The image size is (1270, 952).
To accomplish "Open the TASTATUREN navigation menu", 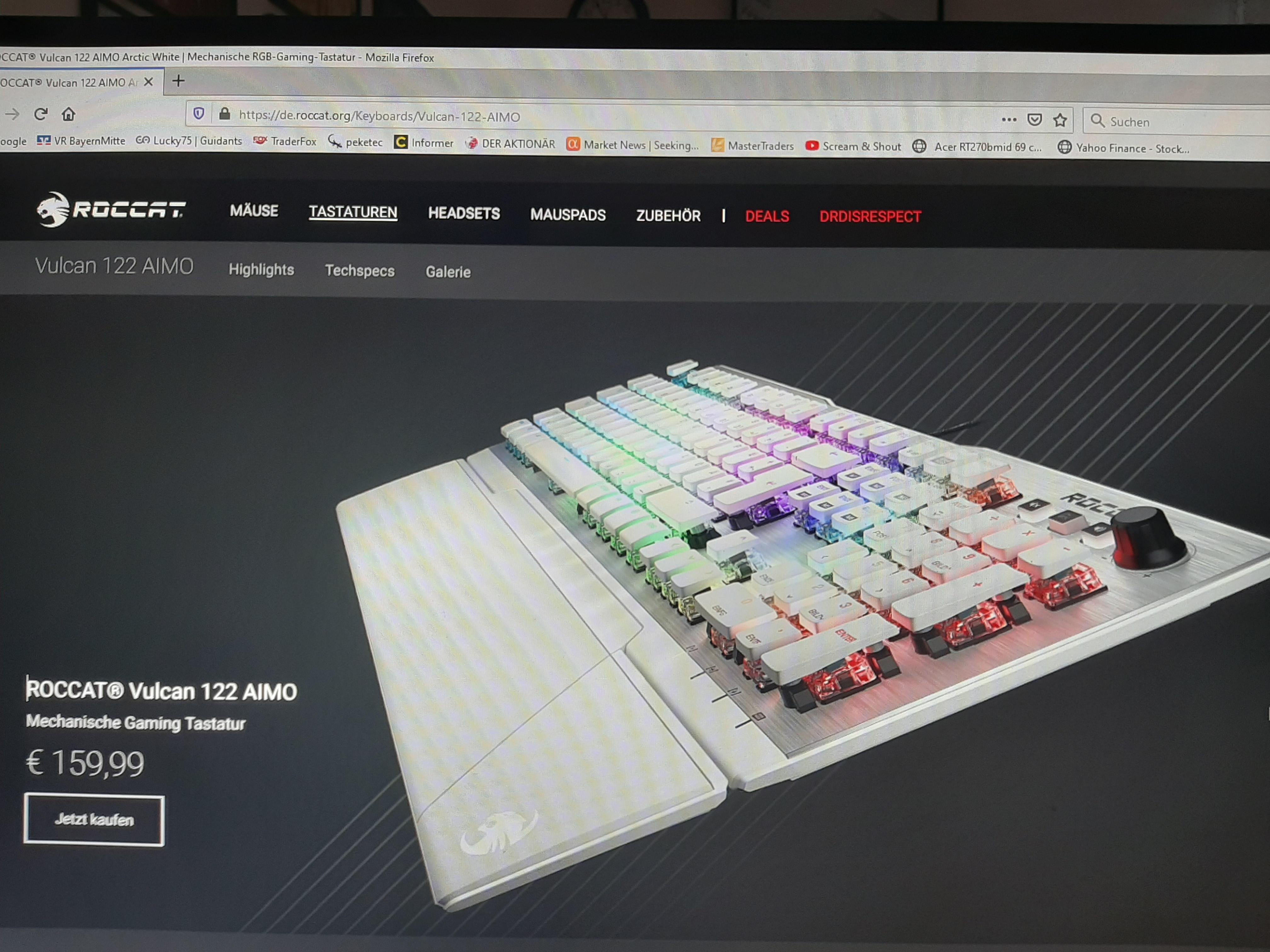I will [352, 212].
